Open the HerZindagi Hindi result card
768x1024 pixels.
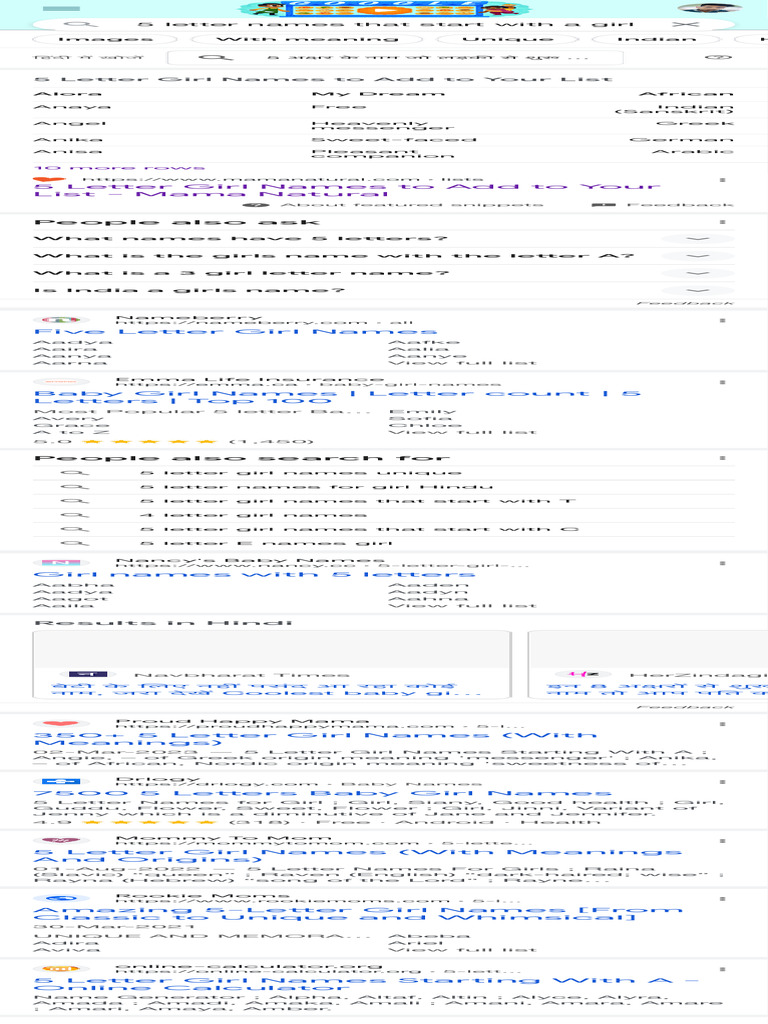point(648,665)
